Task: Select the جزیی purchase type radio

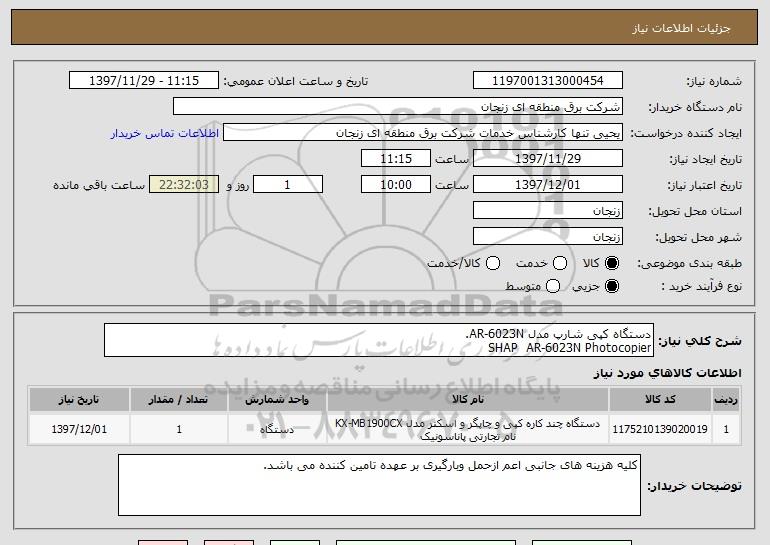Action: tap(612, 286)
